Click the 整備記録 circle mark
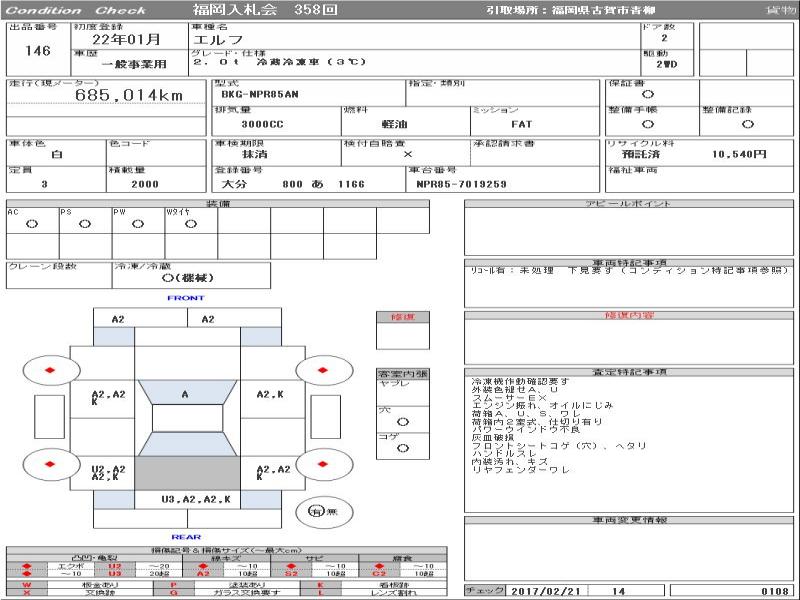Image resolution: width=800 pixels, height=600 pixels. 747,124
